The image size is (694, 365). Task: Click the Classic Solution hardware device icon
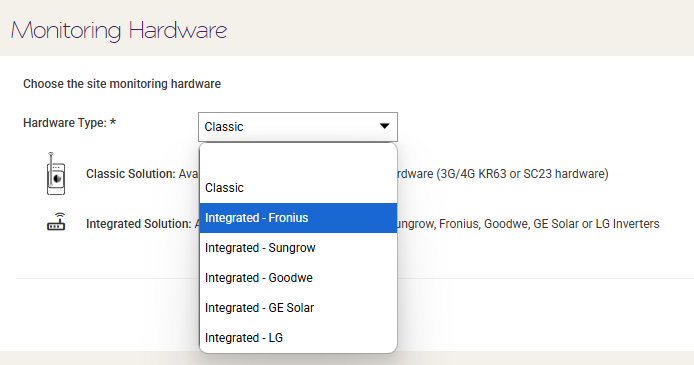[56, 174]
